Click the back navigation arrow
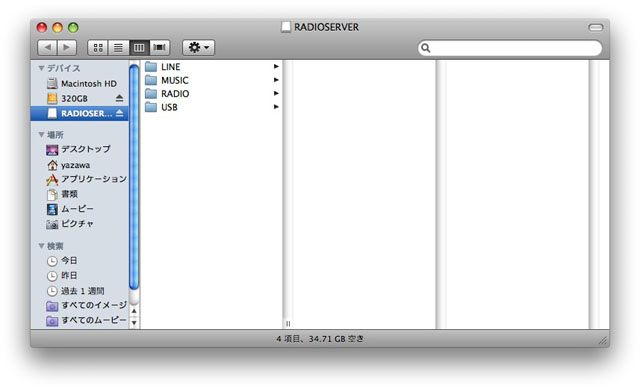This screenshot has height=389, width=640. 47,48
